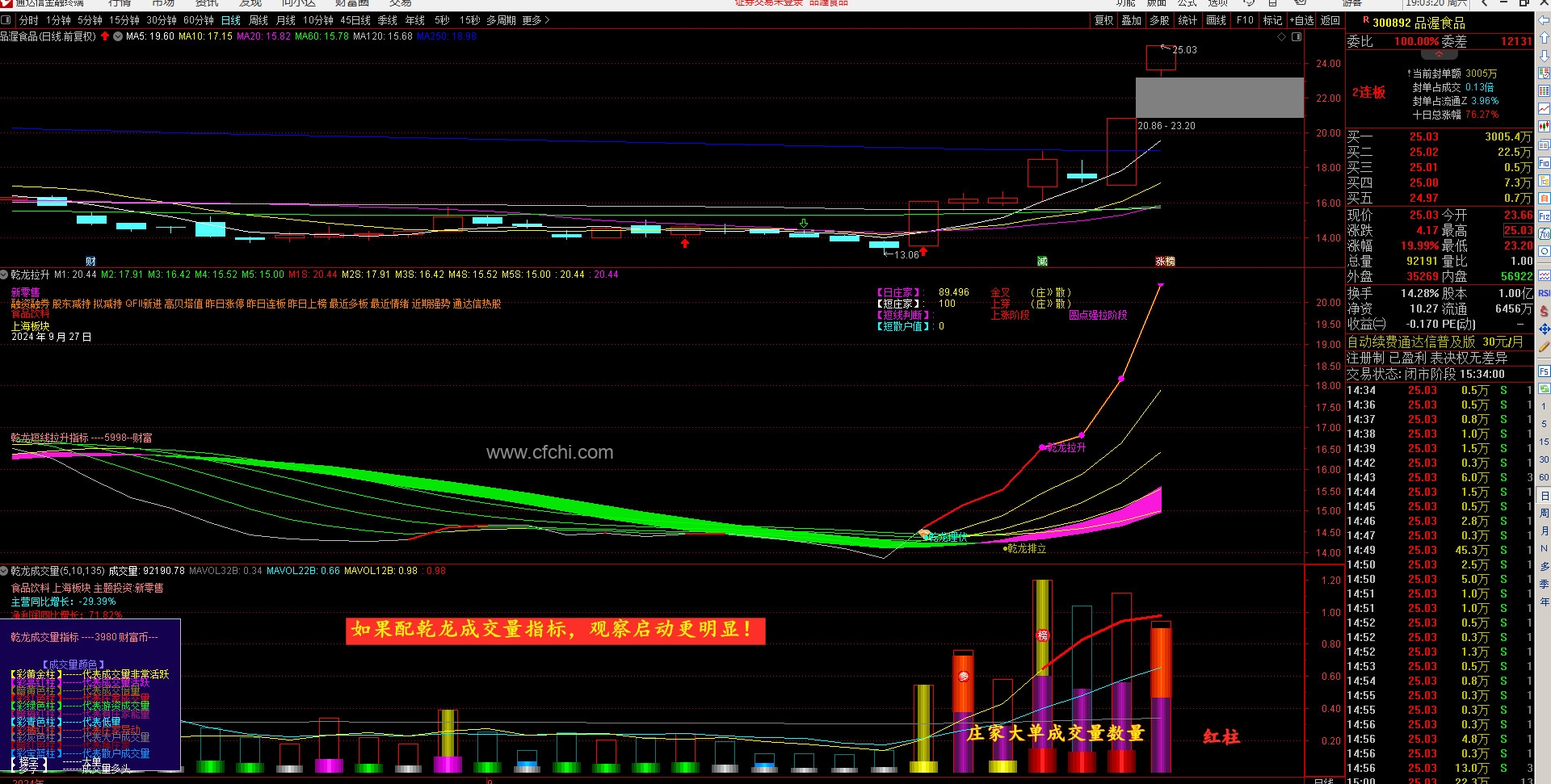Switch to the 月线 tab

click(286, 20)
